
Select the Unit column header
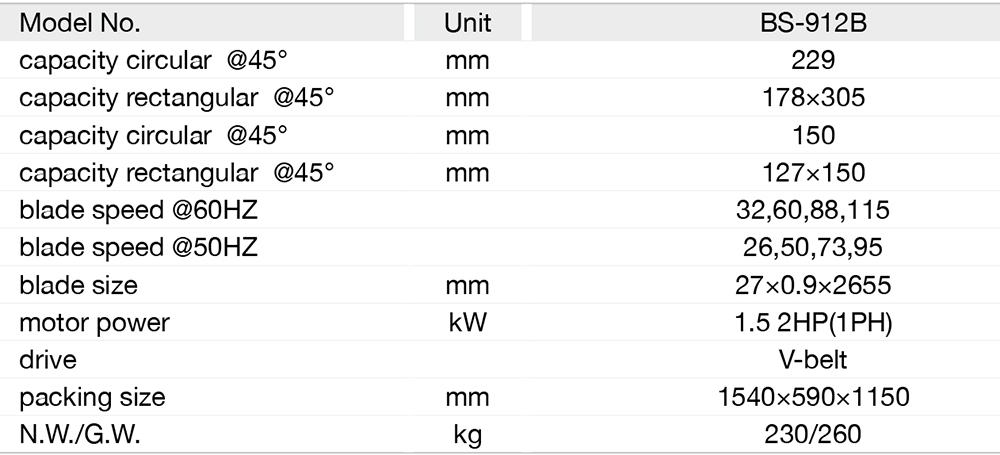click(467, 23)
